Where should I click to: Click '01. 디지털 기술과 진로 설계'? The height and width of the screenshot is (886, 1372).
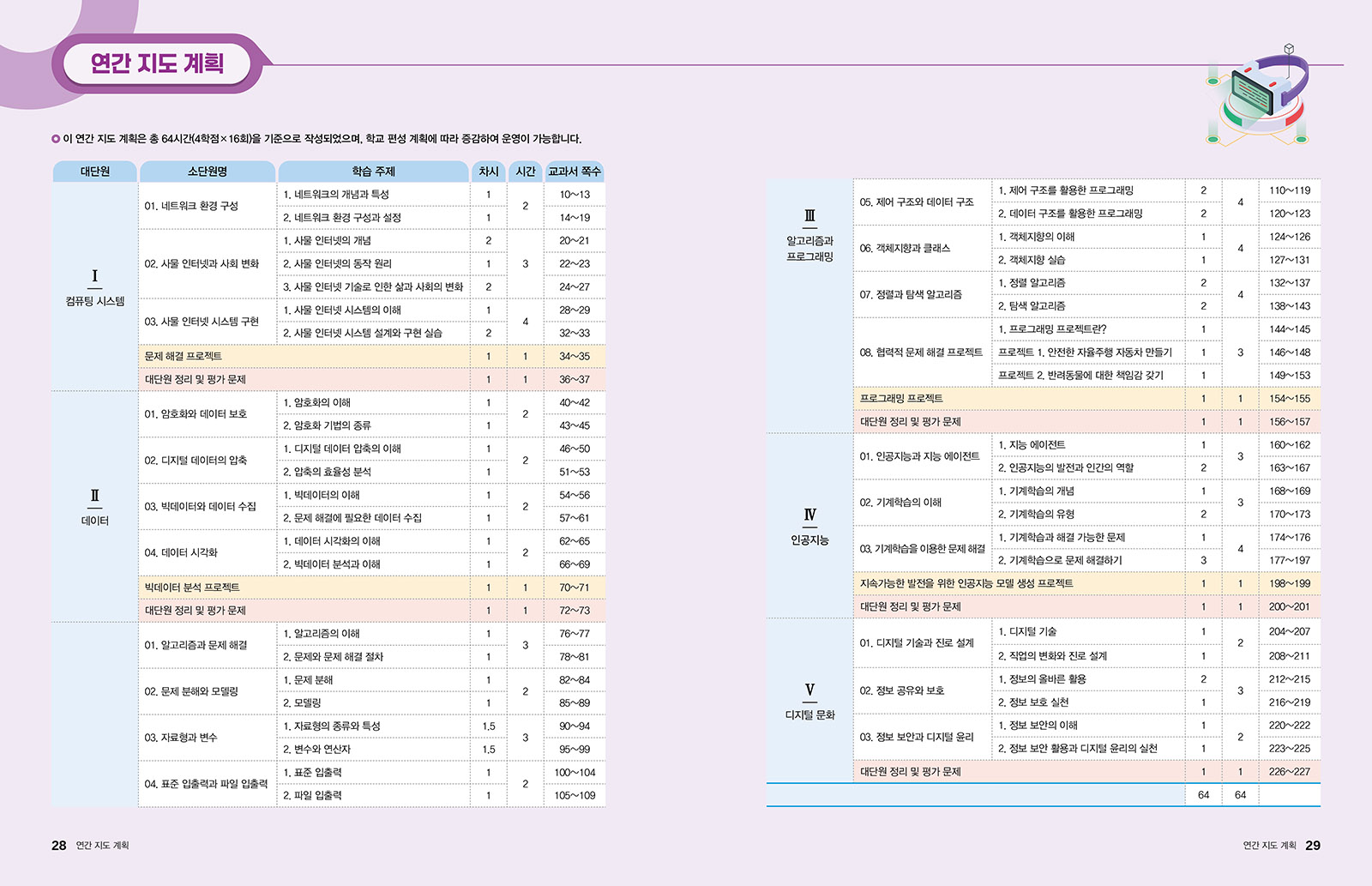(917, 643)
